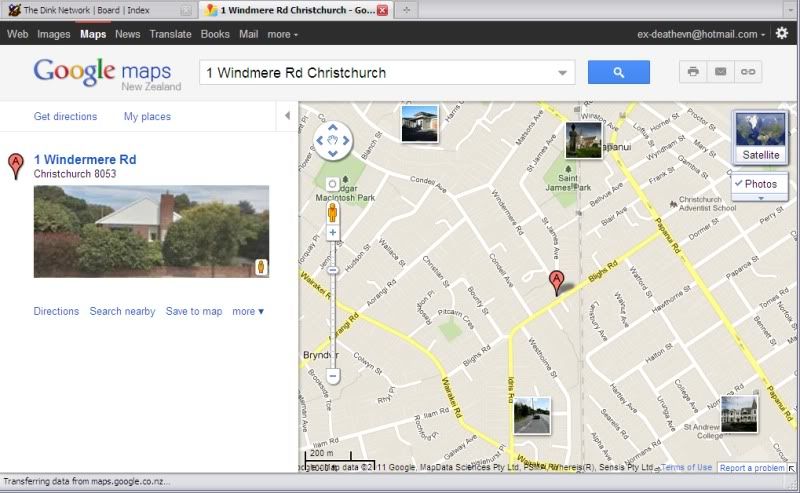Open the search box suggestions dropdown arrow
The image size is (800, 493).
[x=563, y=73]
